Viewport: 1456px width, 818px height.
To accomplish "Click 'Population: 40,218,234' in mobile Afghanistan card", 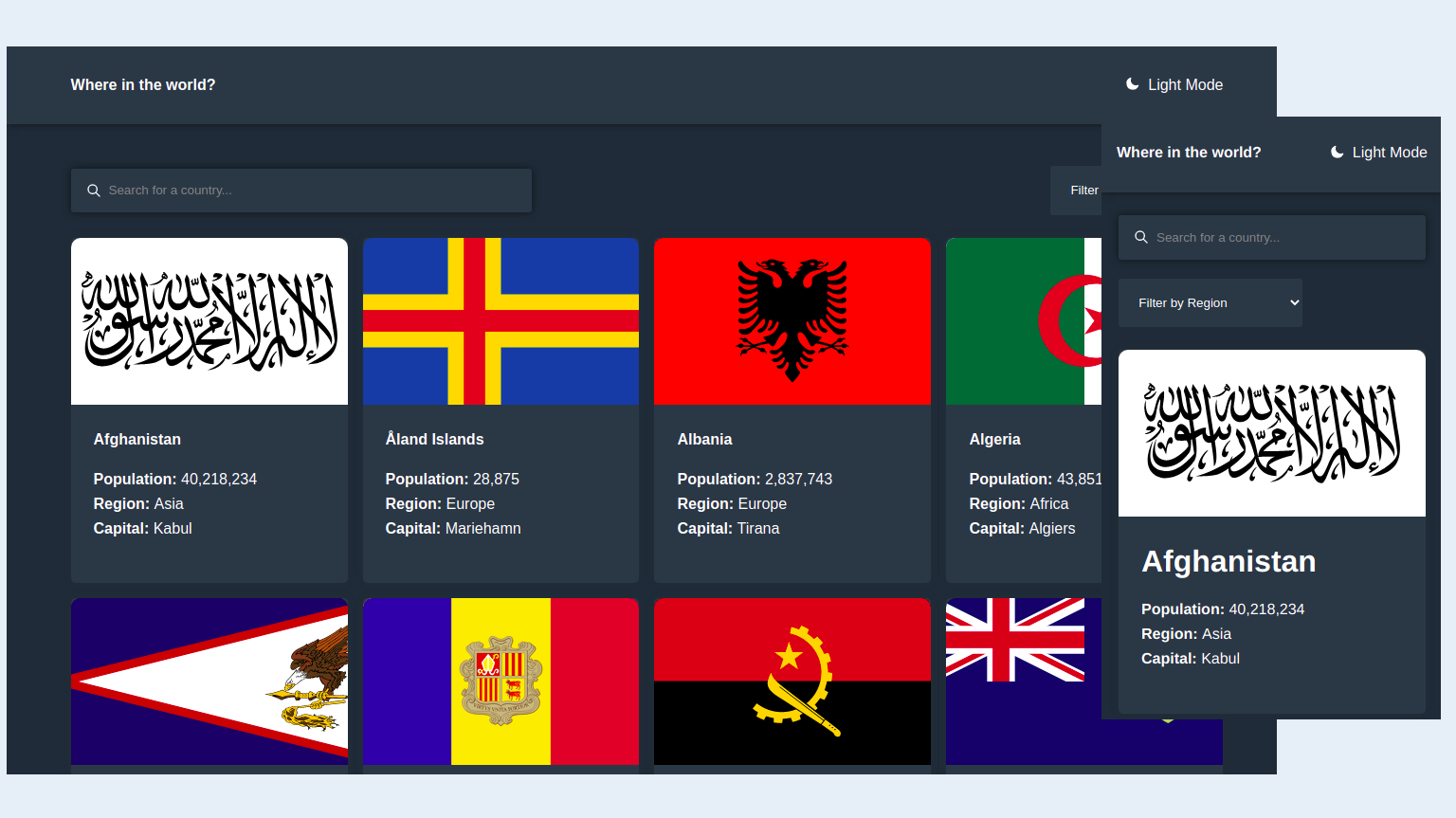I will pos(1223,609).
